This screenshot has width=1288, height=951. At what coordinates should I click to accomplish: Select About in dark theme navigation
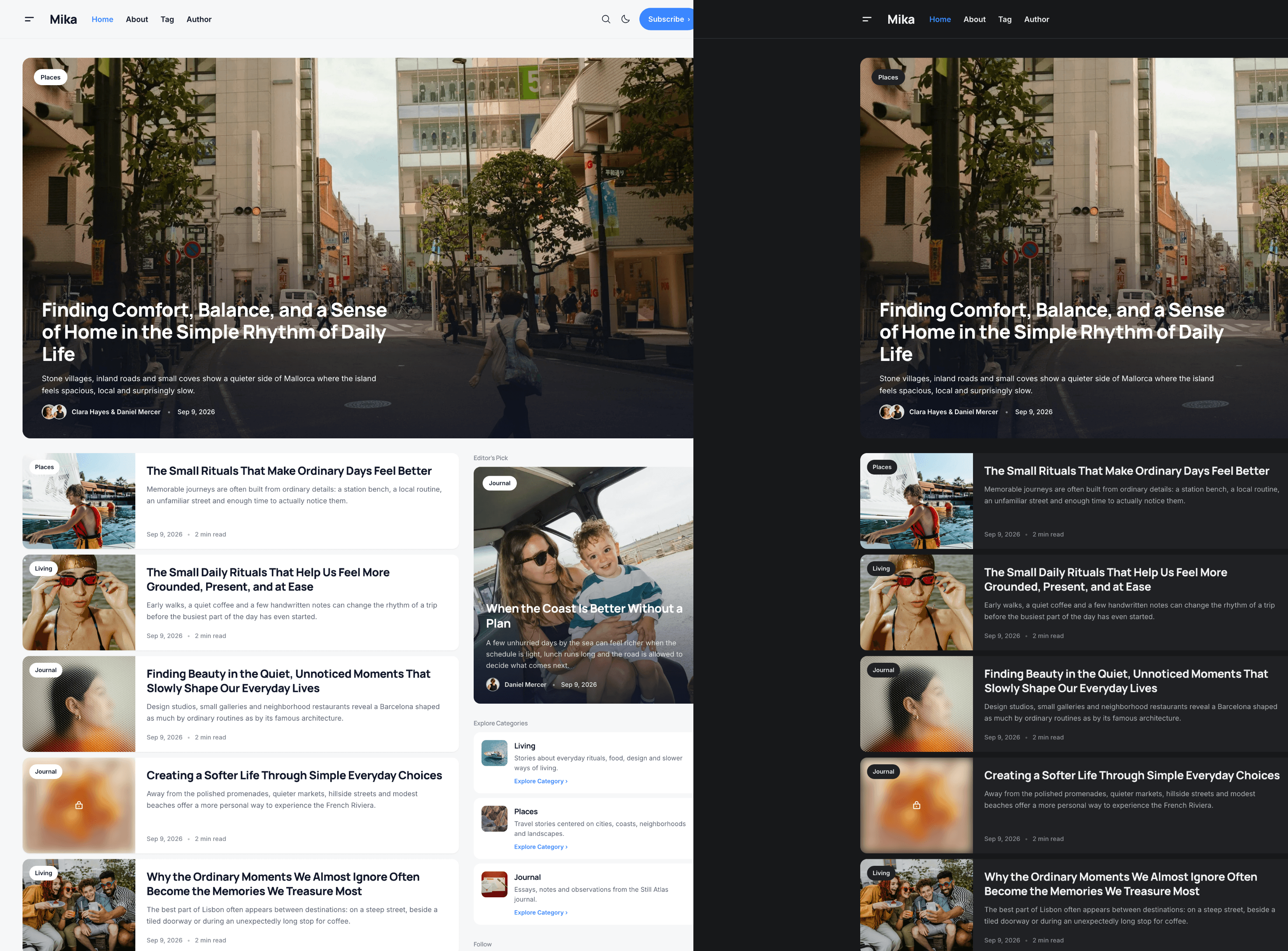click(974, 19)
